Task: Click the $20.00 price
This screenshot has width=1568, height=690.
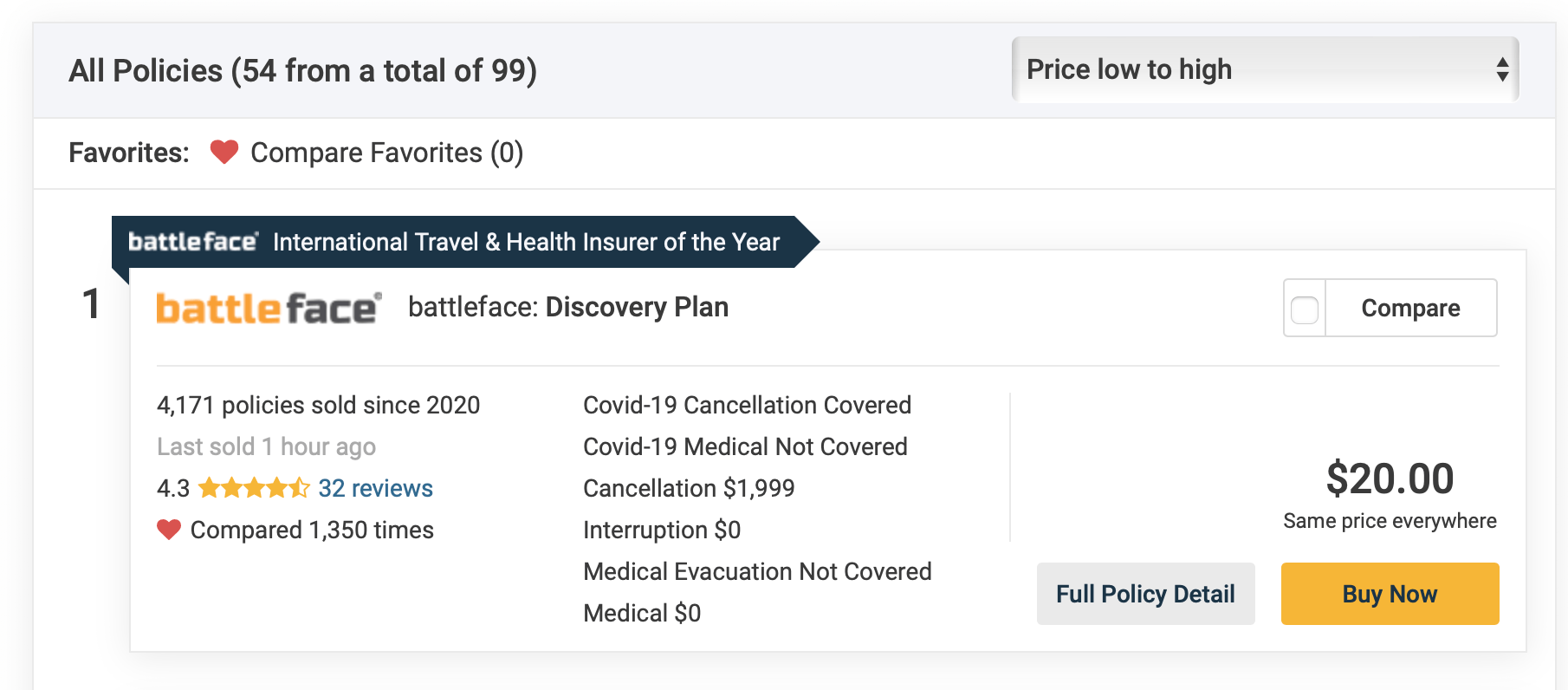Action: tap(1390, 478)
